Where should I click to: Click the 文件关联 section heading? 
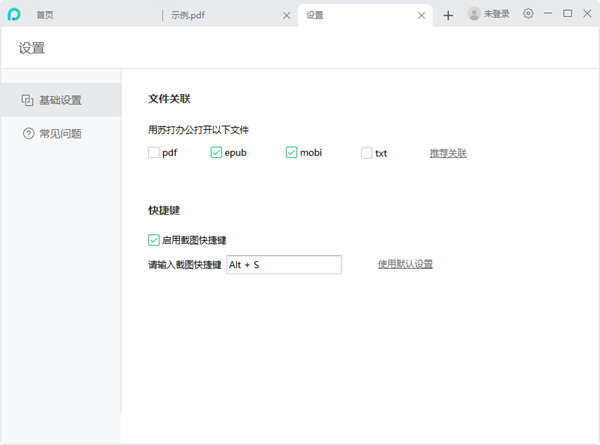[x=169, y=99]
